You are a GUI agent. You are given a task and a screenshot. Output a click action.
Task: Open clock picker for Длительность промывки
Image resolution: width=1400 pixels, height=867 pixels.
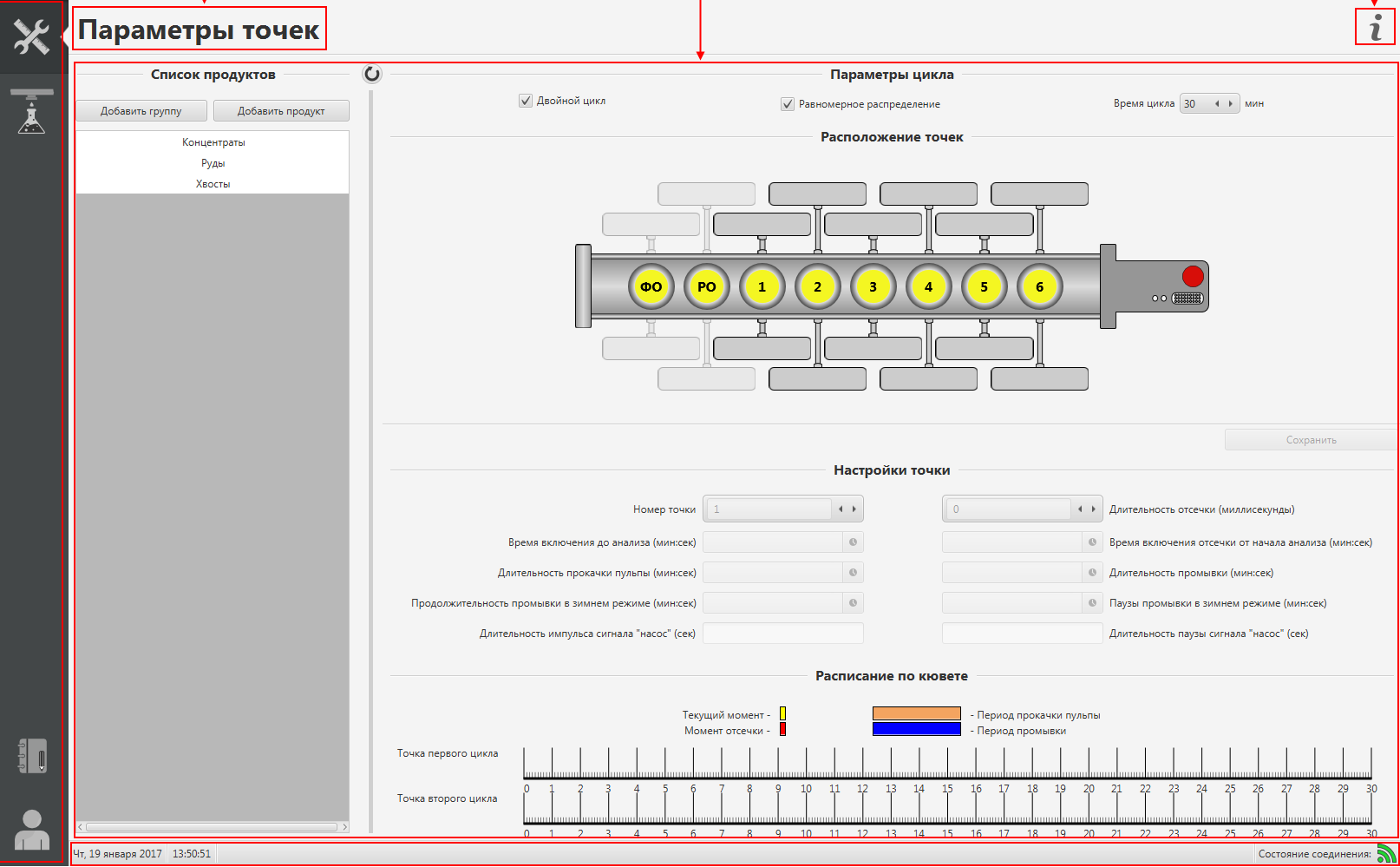point(1093,573)
